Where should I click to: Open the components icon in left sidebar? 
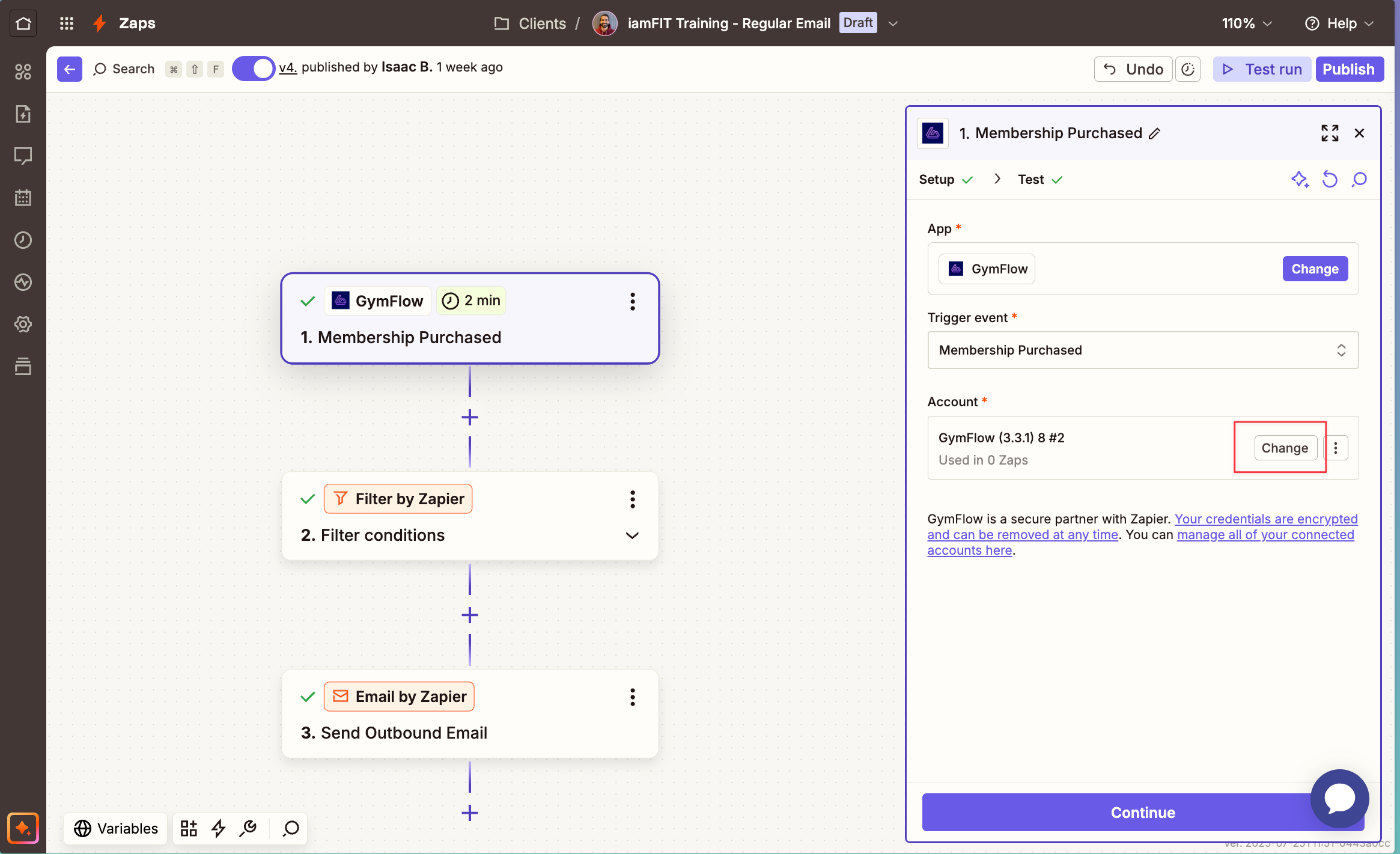coord(23,72)
